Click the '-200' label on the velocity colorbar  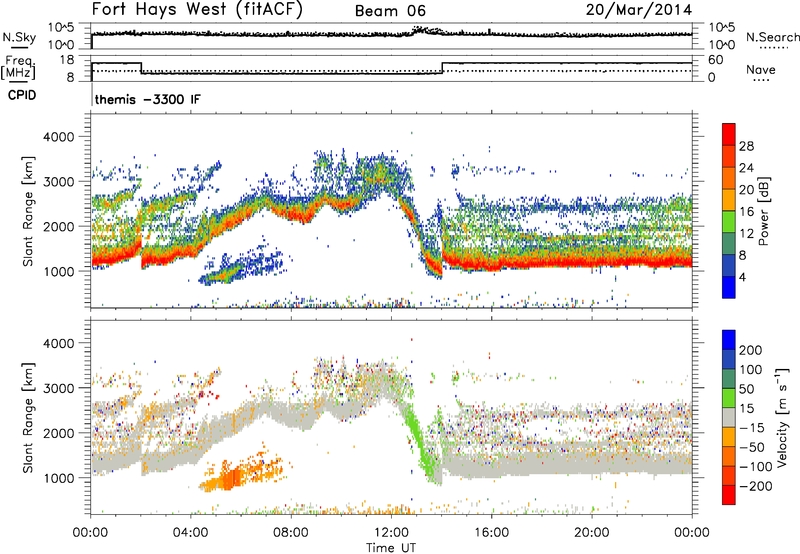point(755,486)
